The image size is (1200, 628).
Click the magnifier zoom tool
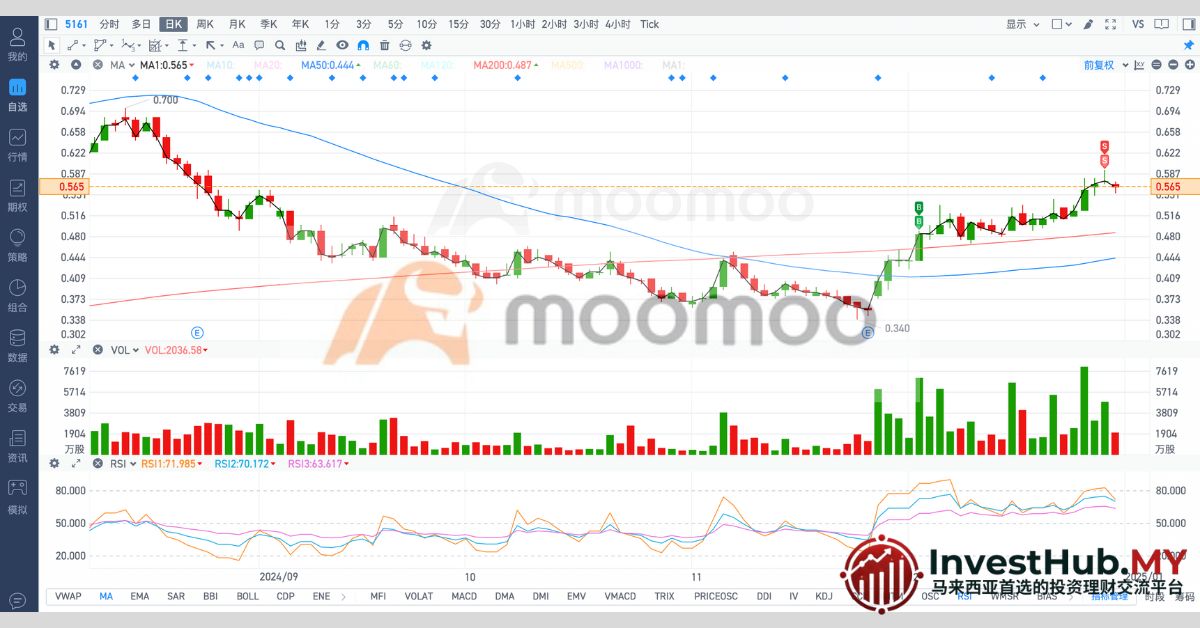280,44
